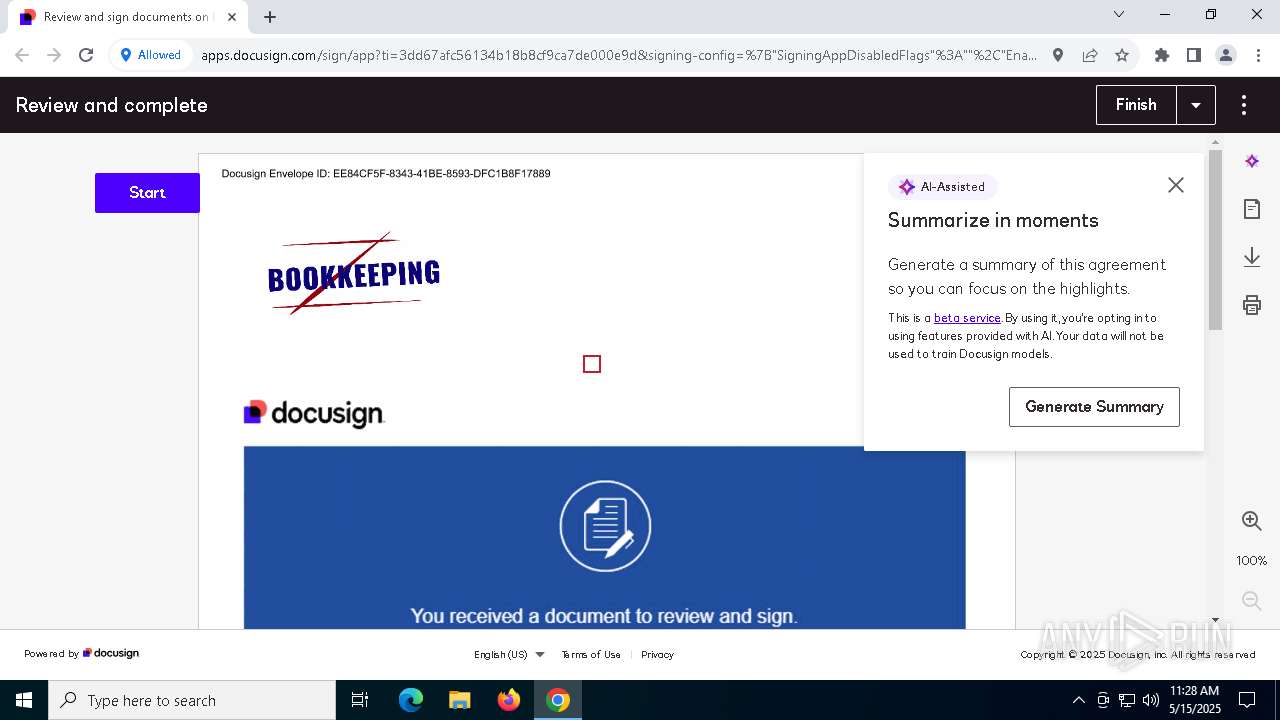Open the Privacy footer link
1280x720 pixels.
click(657, 655)
